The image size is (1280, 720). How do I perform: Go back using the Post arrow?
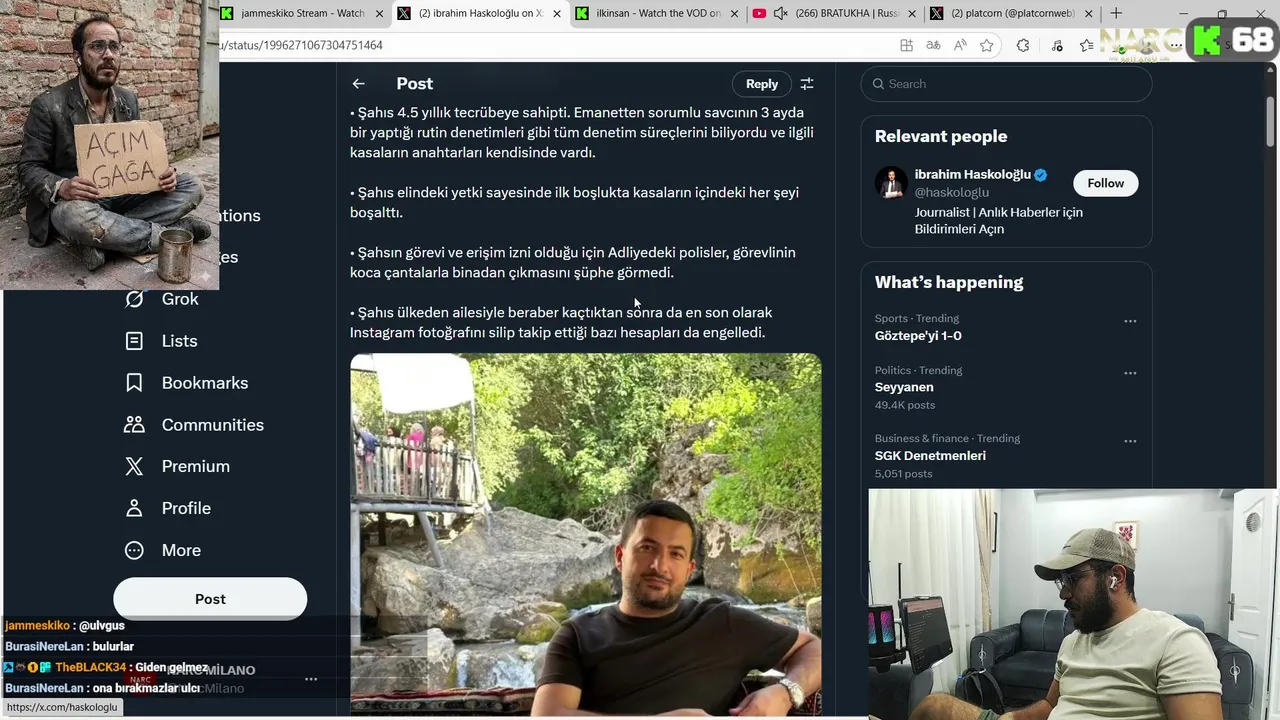click(358, 84)
